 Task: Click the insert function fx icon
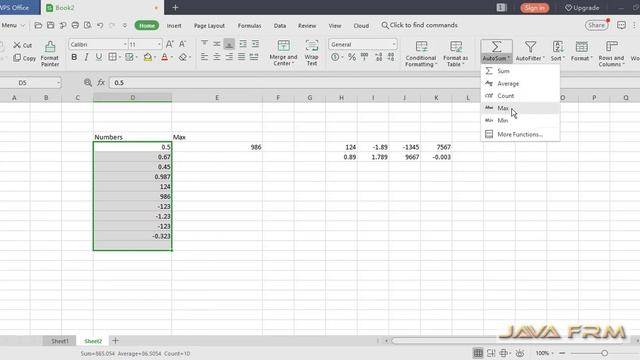click(101, 83)
